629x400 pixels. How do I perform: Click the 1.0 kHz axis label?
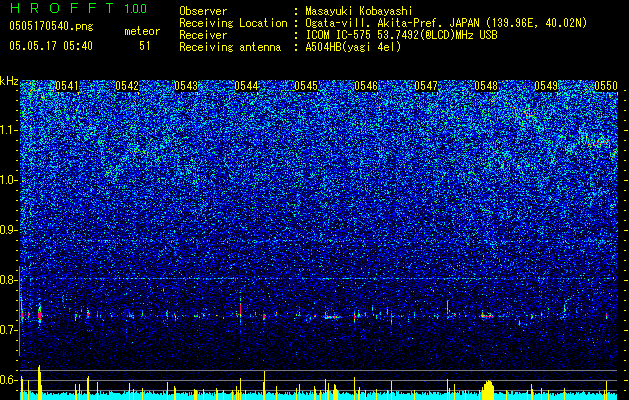9,180
